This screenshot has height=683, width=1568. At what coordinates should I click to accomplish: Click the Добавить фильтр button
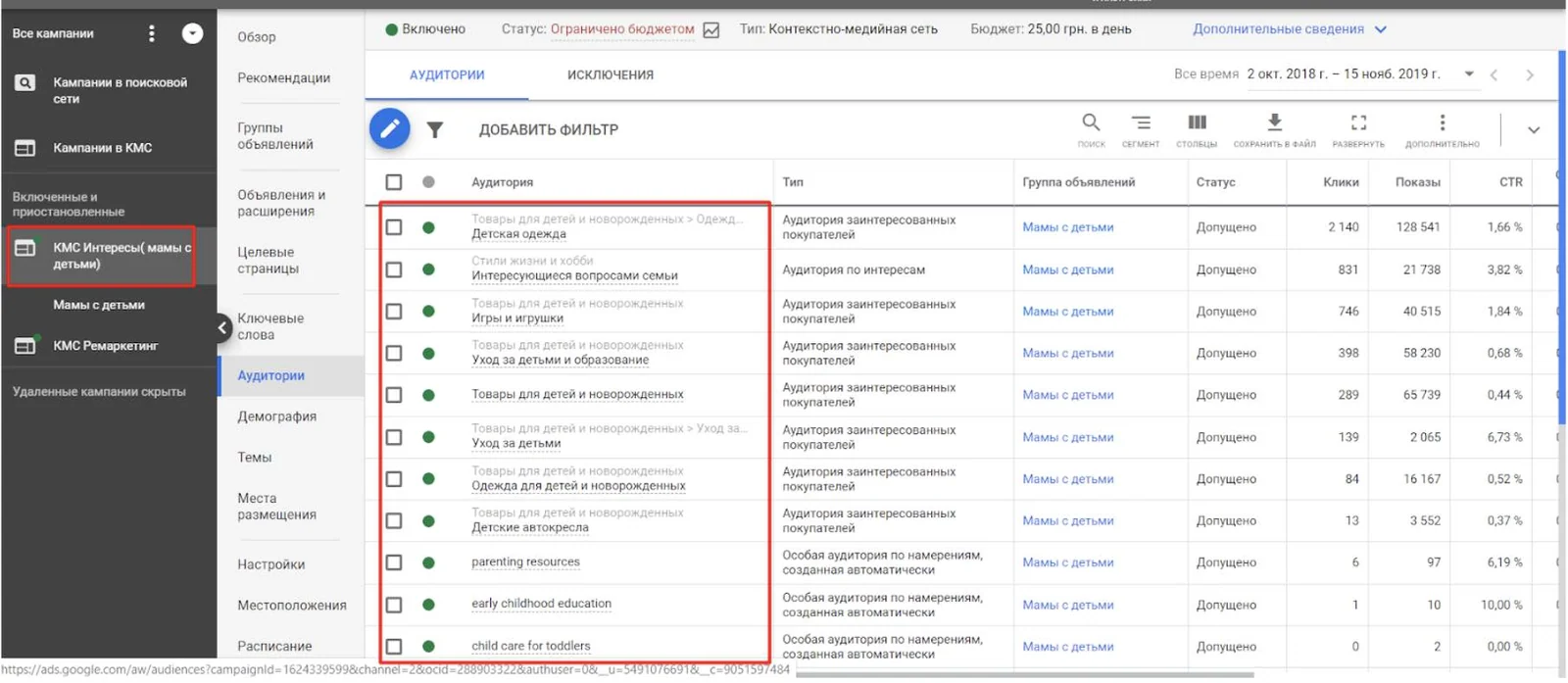click(549, 129)
